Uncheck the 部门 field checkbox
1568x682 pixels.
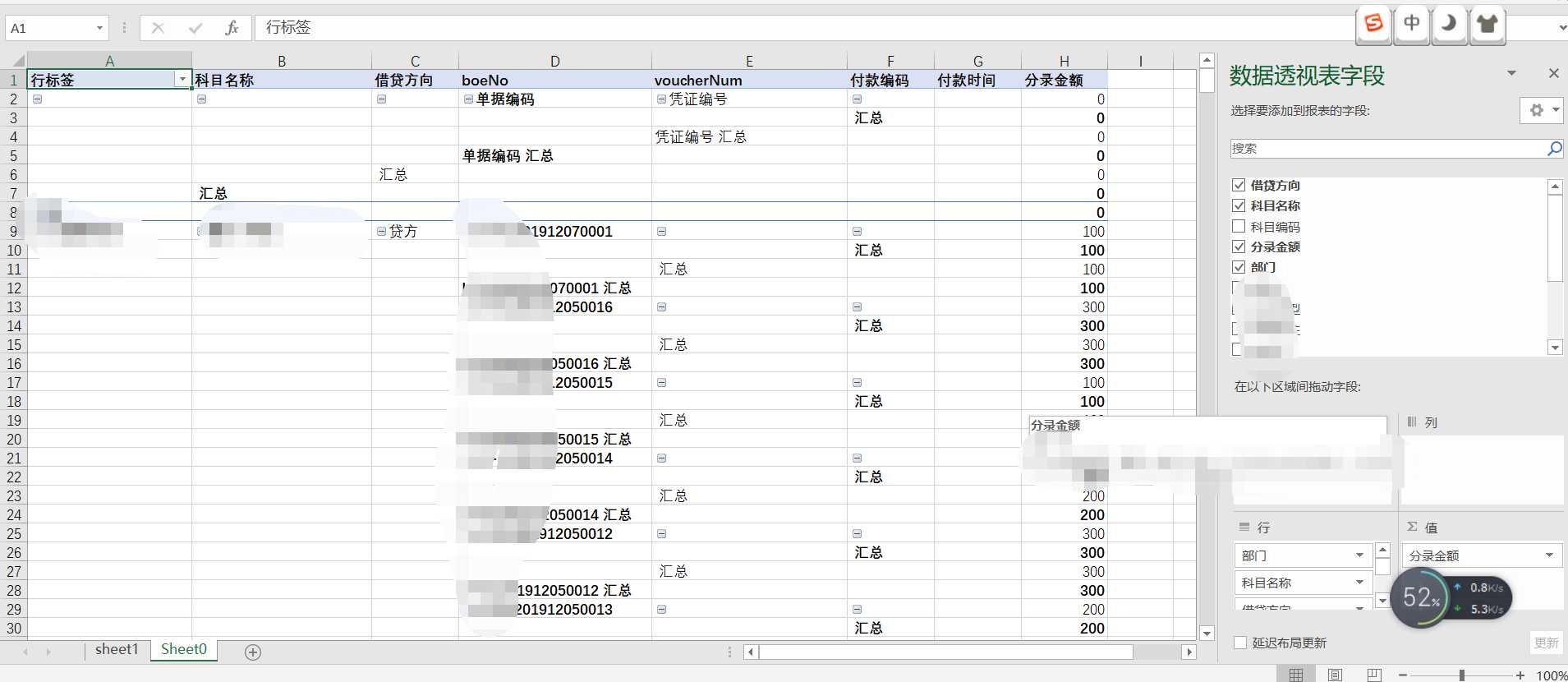[x=1239, y=267]
